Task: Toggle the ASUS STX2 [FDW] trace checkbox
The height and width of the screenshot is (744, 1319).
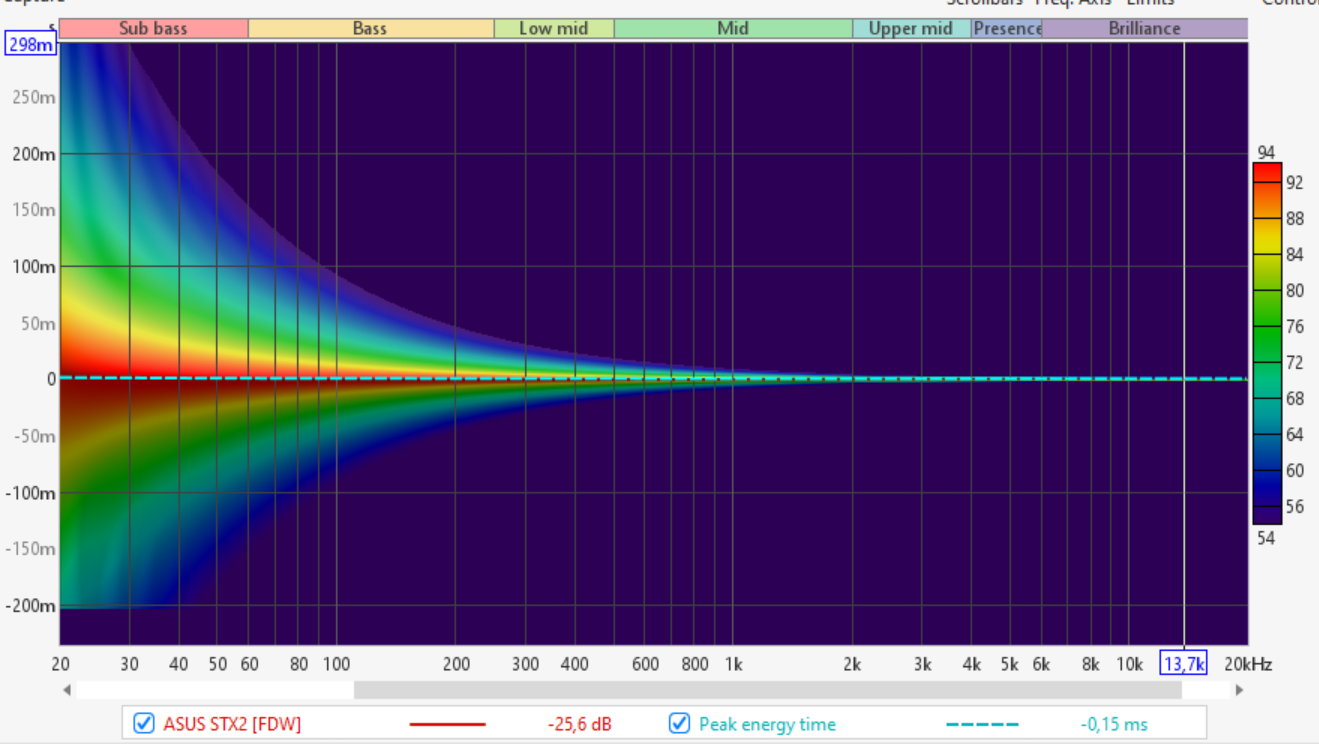Action: 144,723
